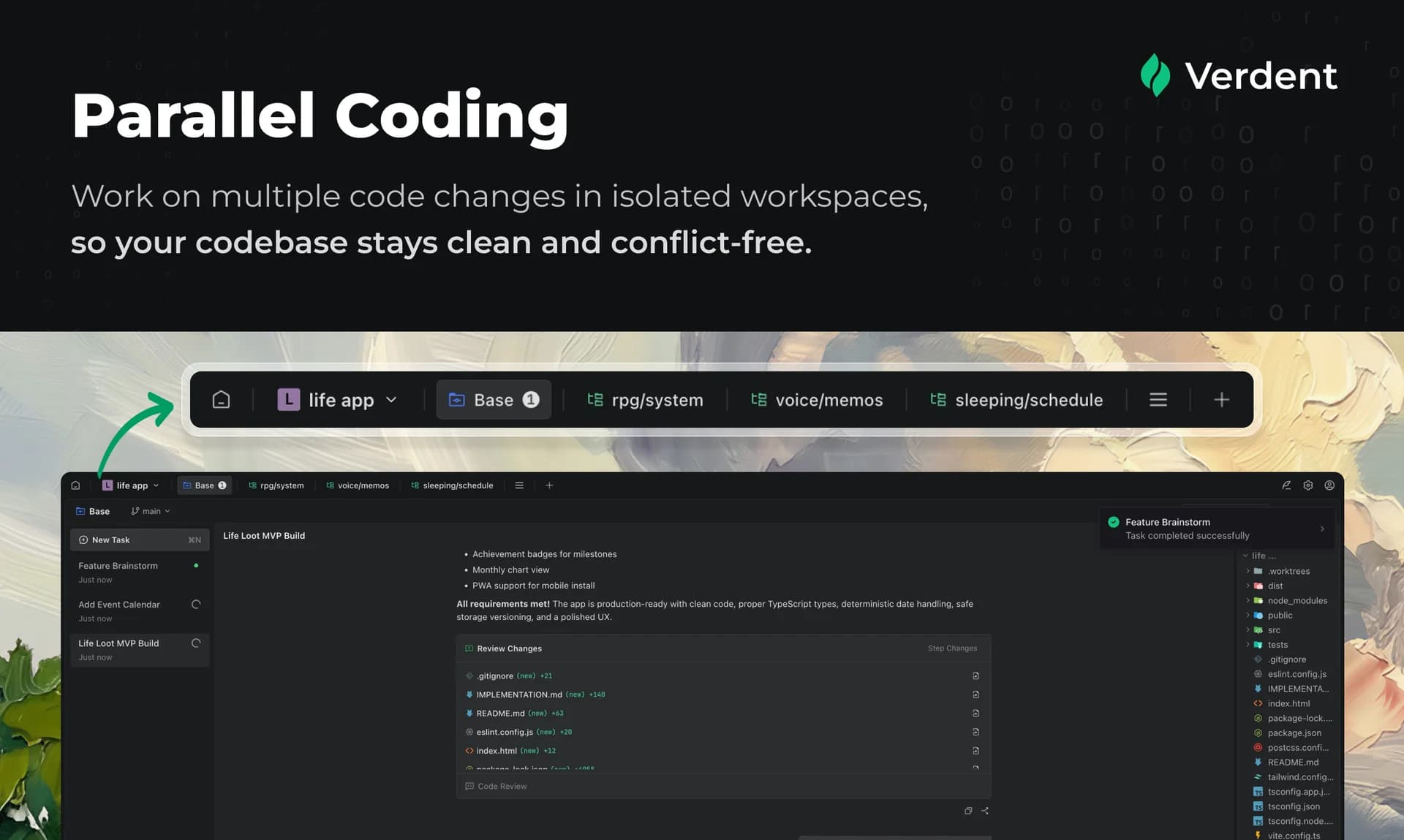The height and width of the screenshot is (840, 1404).
Task: Open the main branch selector dropdown
Action: 151,512
